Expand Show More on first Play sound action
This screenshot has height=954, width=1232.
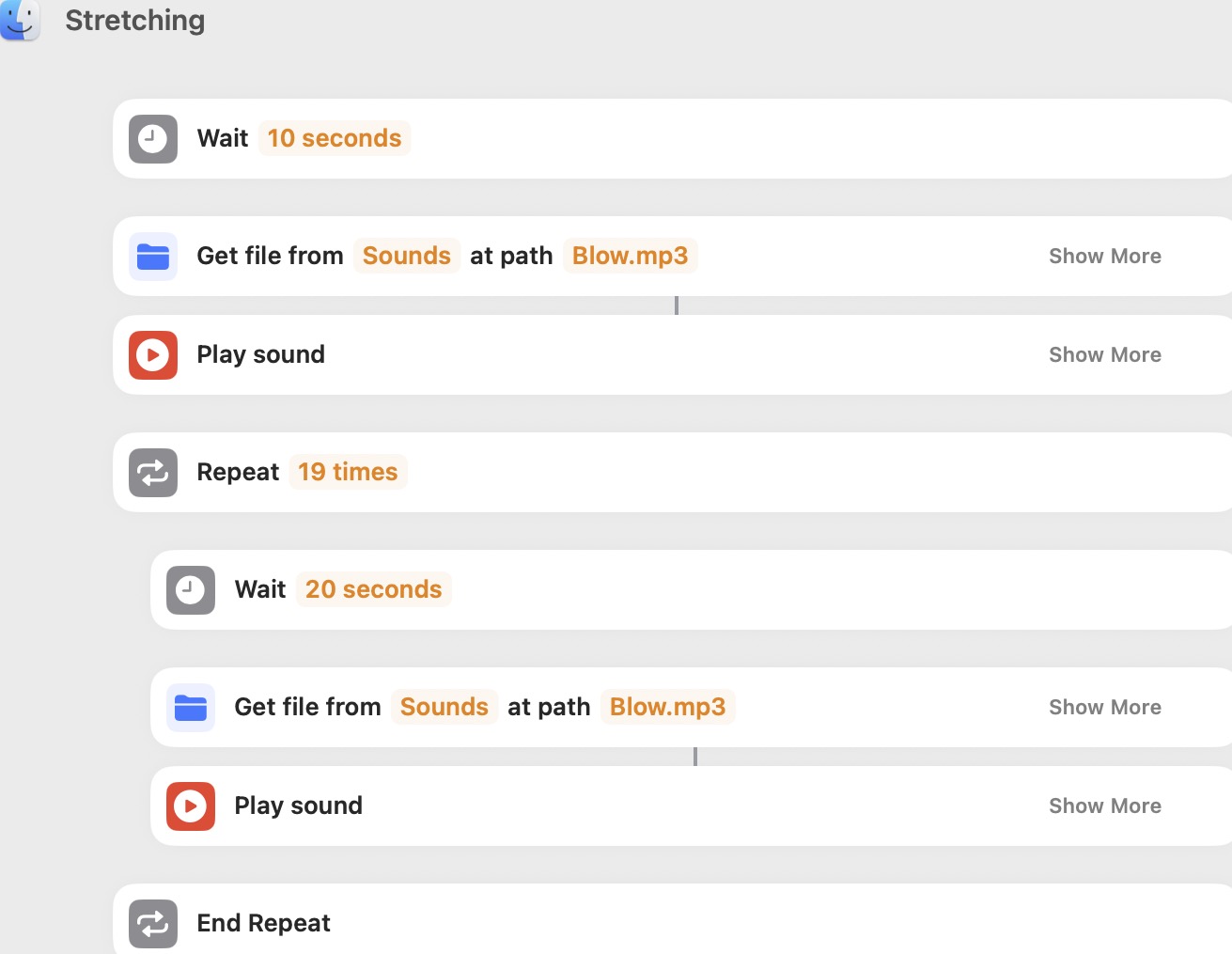[x=1104, y=355]
